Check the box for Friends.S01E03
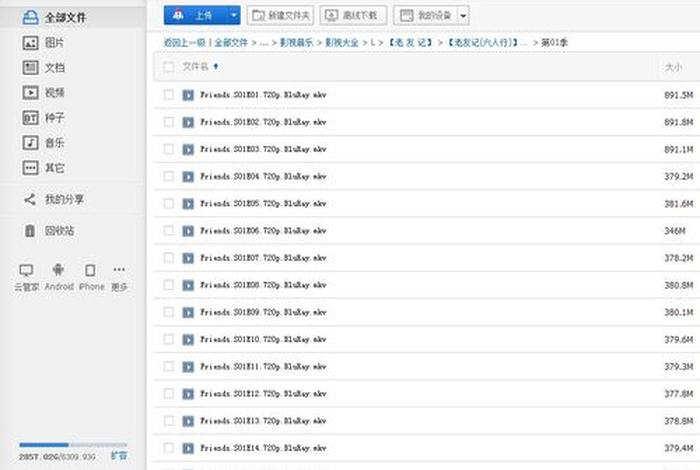 pos(168,149)
